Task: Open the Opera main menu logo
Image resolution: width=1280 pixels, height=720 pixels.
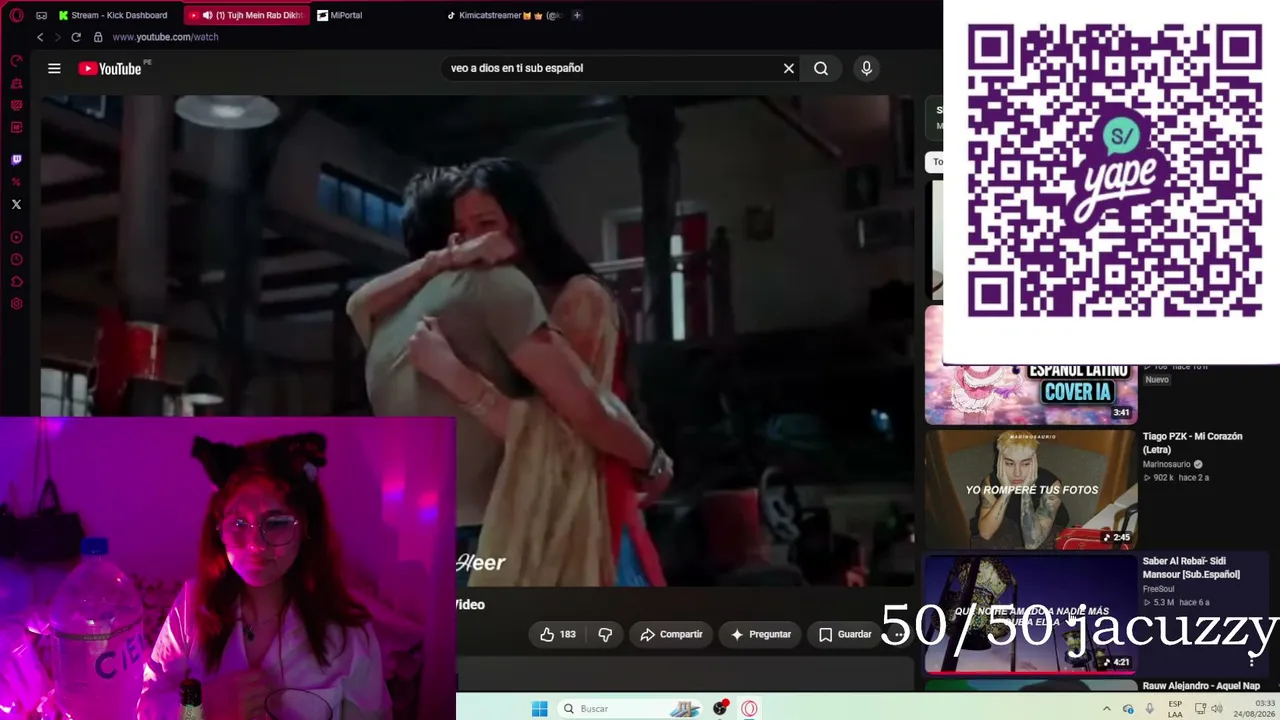Action: click(16, 15)
